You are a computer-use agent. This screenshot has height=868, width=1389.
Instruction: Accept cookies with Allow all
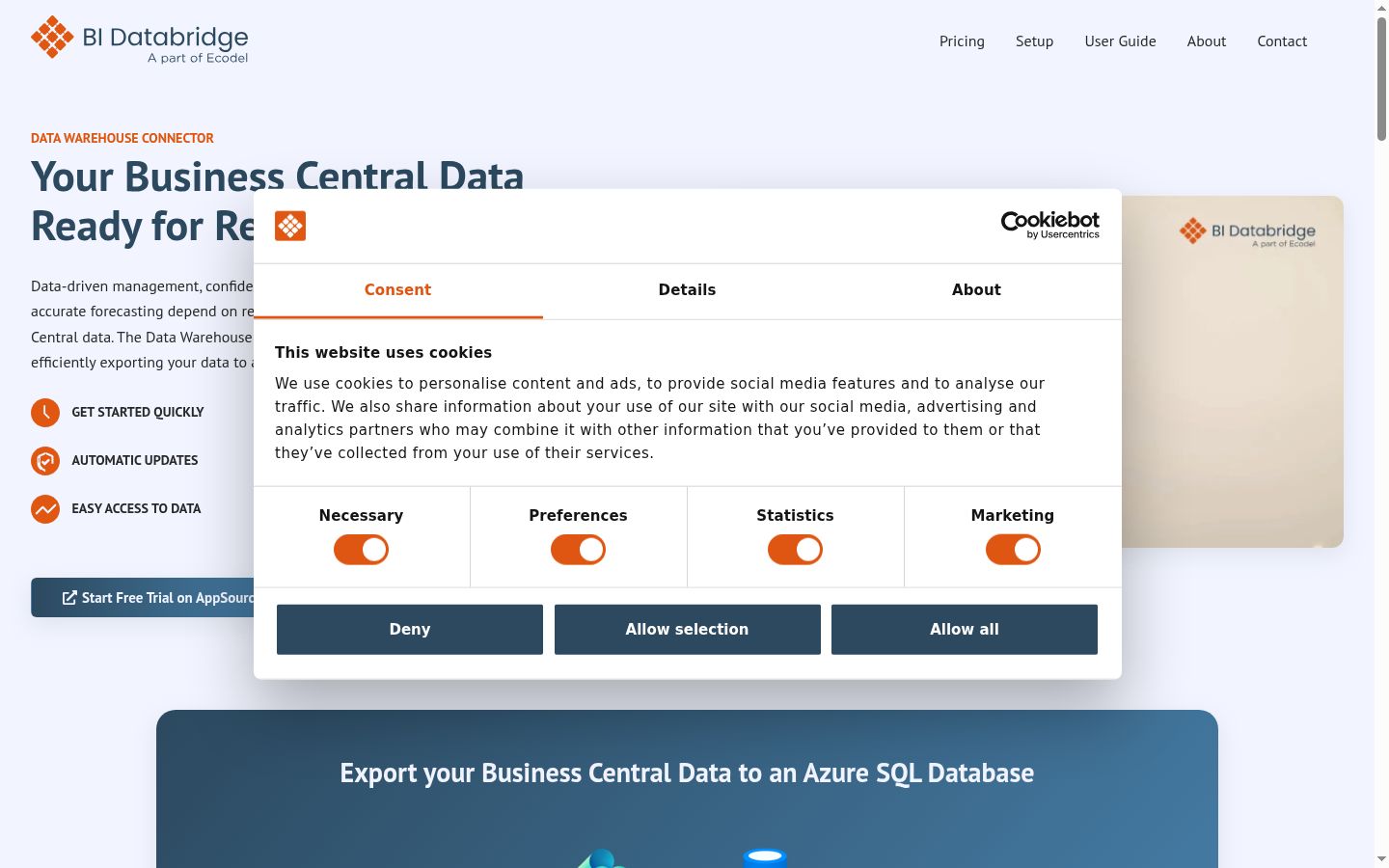click(x=965, y=630)
